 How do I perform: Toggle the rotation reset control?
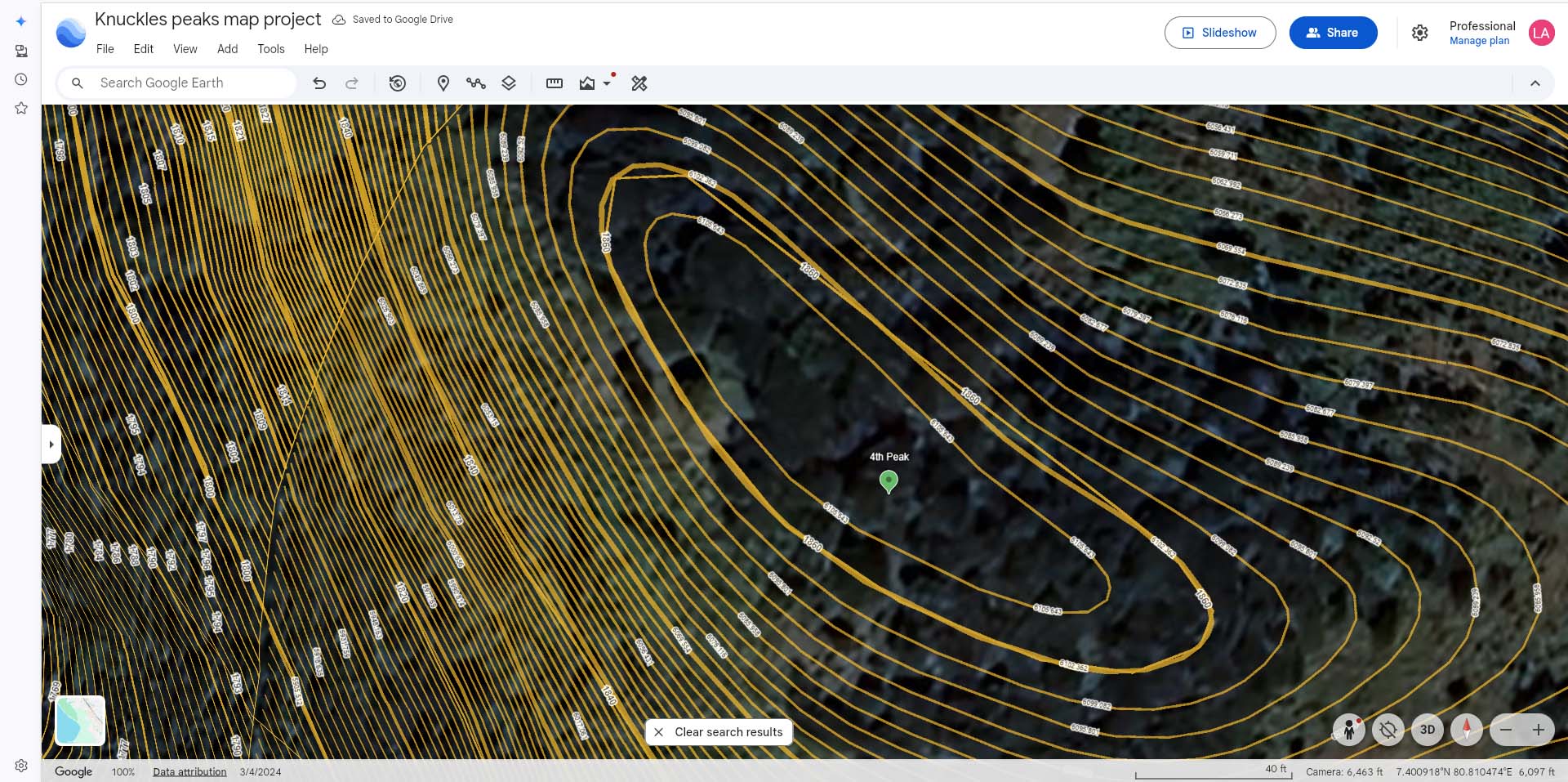pos(1388,730)
